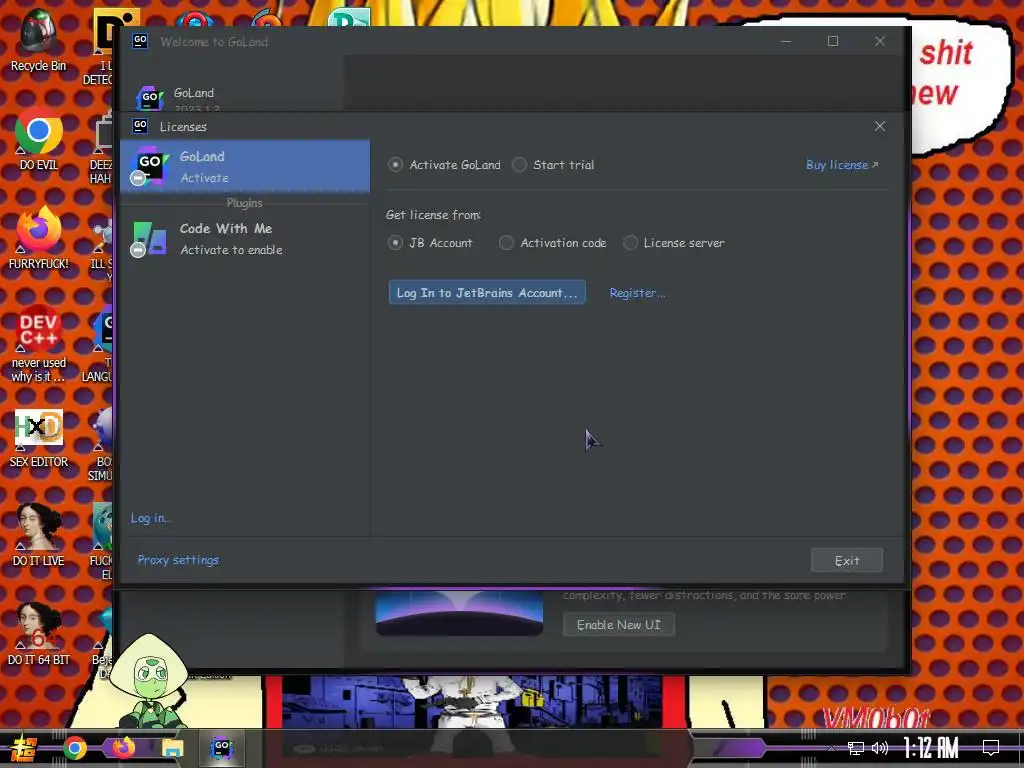Click the Exit button in Licenses dialog
This screenshot has width=1024, height=768.
(x=847, y=560)
